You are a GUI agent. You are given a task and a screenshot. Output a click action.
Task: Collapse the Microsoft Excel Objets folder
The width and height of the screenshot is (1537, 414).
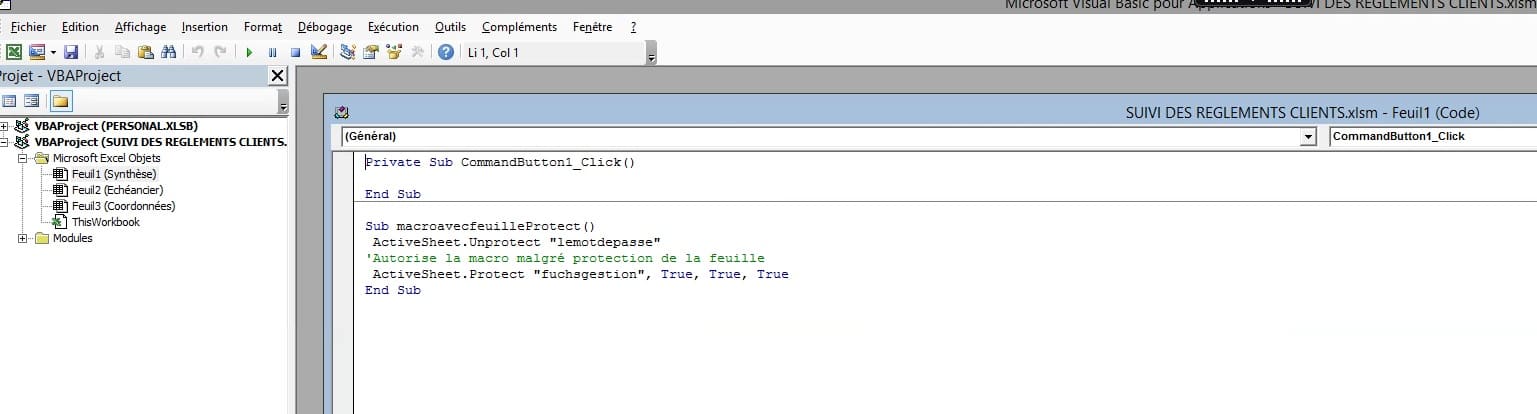[x=22, y=158]
